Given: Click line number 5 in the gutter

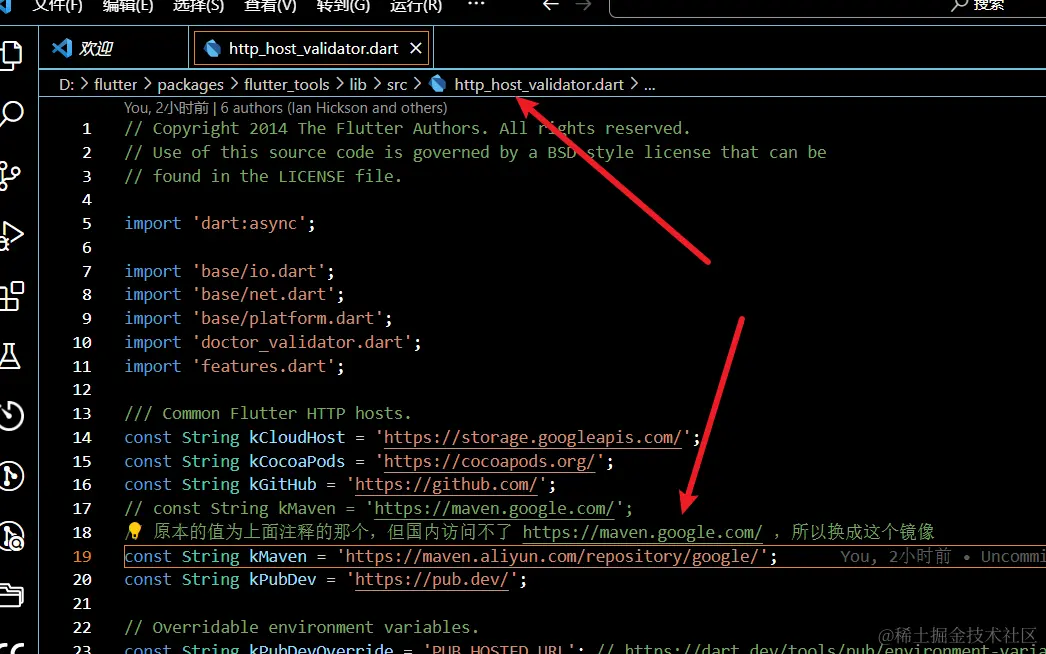Looking at the screenshot, I should coord(87,224).
